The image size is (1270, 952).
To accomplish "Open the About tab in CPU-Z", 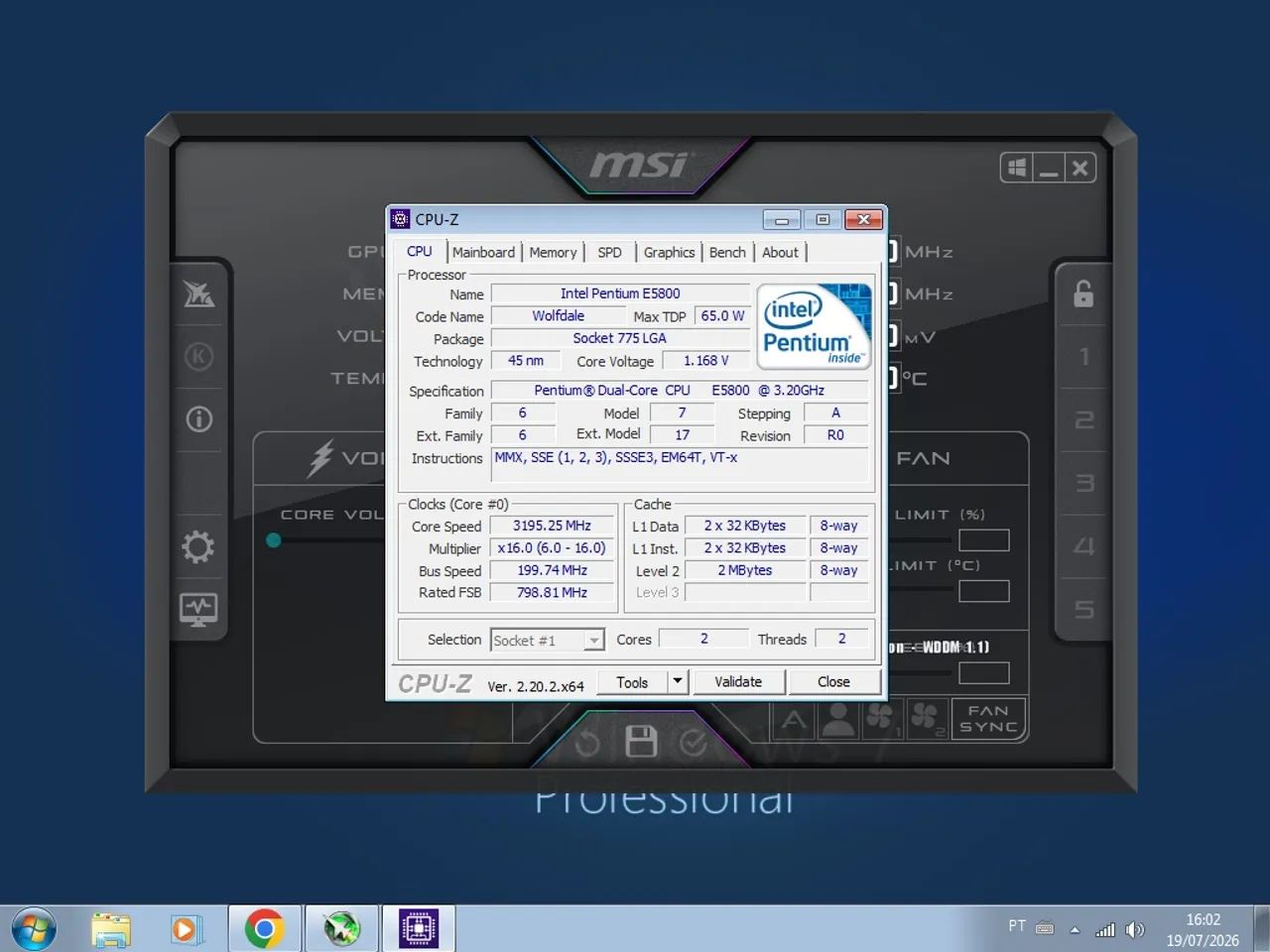I will click(x=780, y=253).
